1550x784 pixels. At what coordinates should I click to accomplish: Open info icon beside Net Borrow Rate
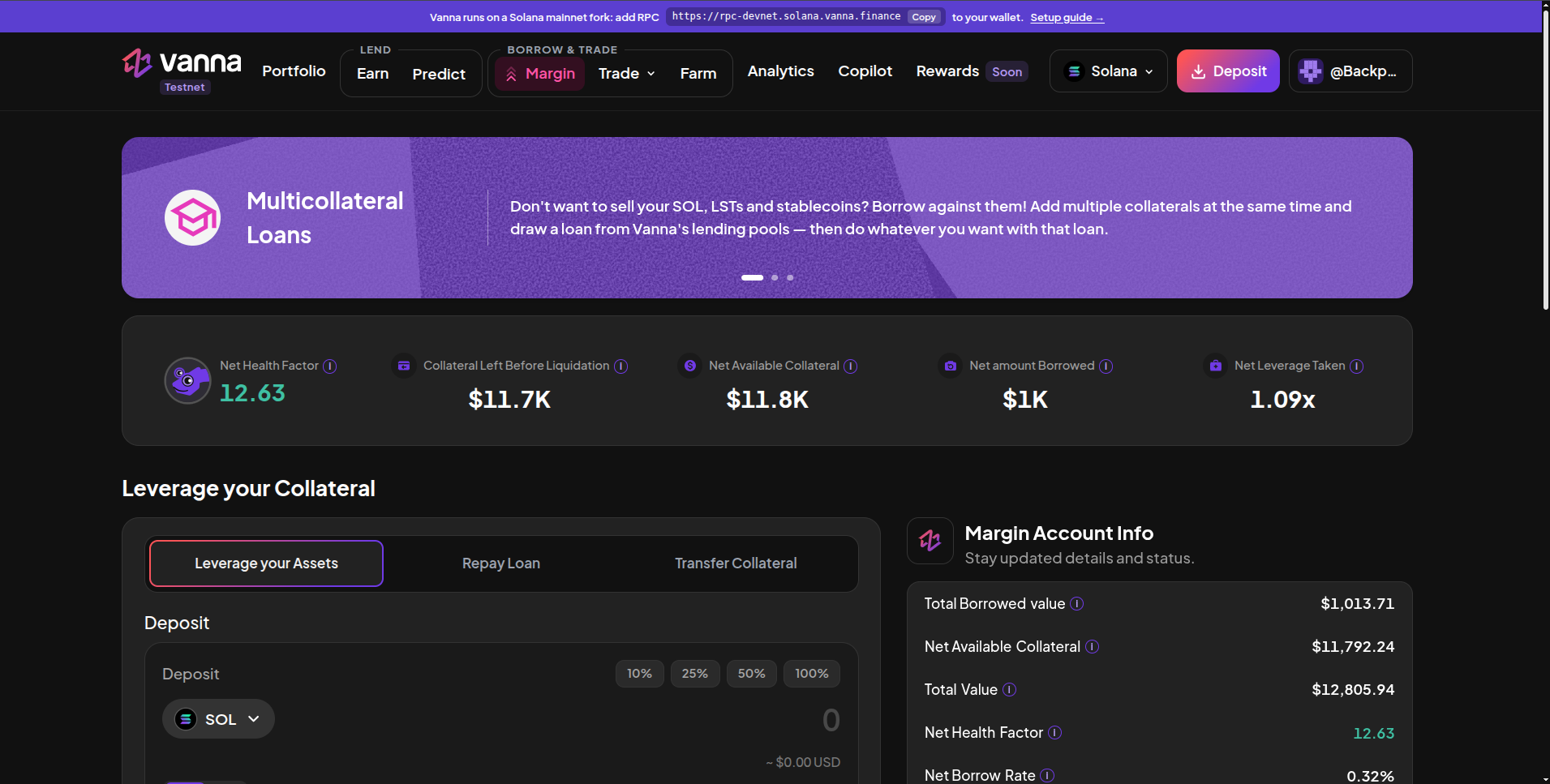(1047, 776)
